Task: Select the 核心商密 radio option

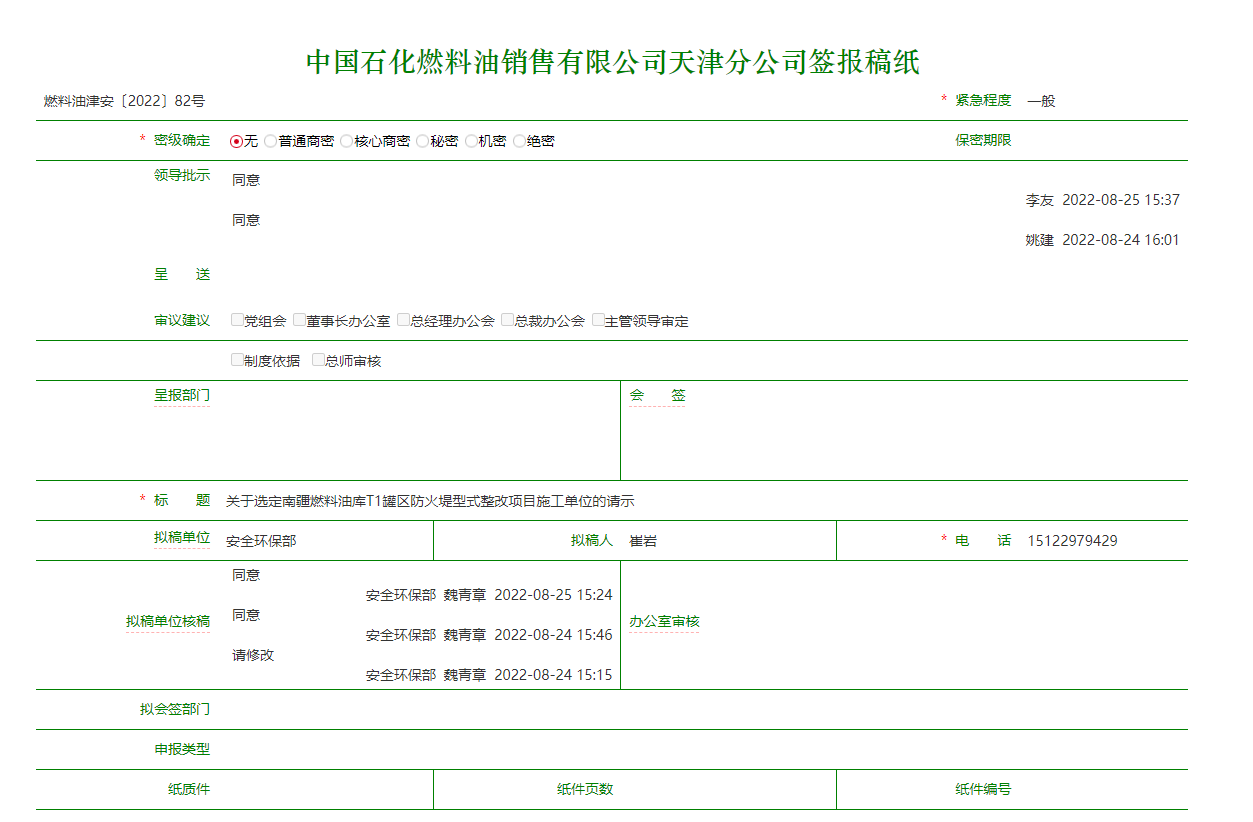Action: (x=347, y=141)
